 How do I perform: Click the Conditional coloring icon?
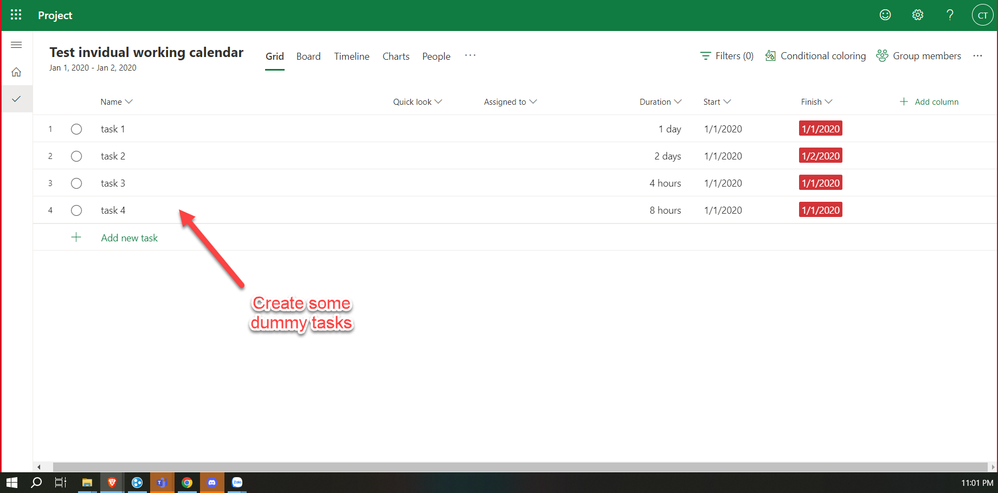tap(770, 56)
